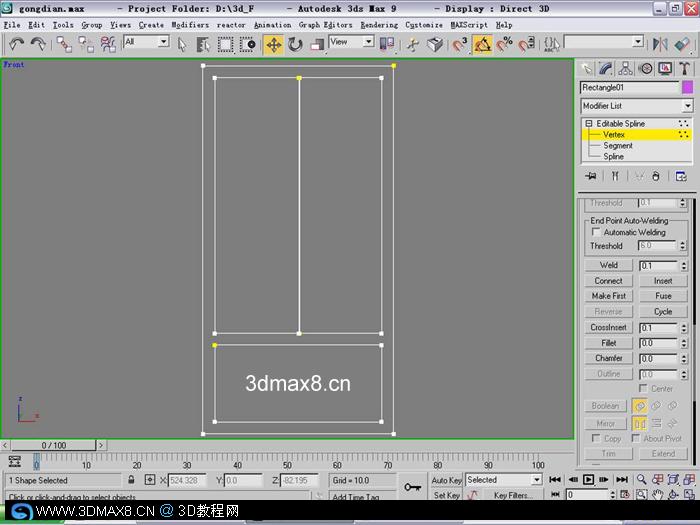Select the Segment sub-object level
The height and width of the screenshot is (525, 700).
pyautogui.click(x=617, y=146)
